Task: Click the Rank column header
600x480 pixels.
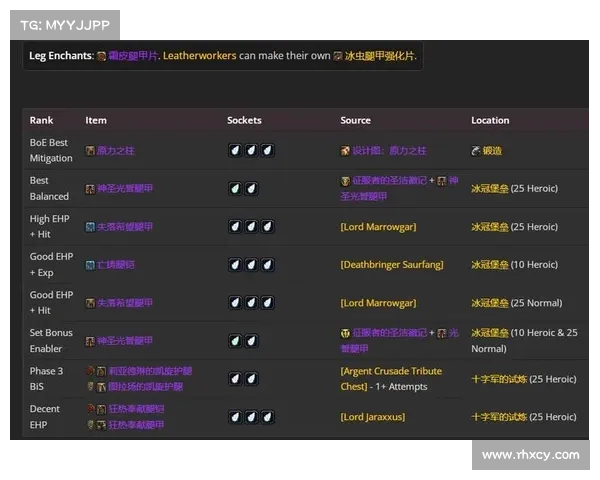Action: click(41, 120)
